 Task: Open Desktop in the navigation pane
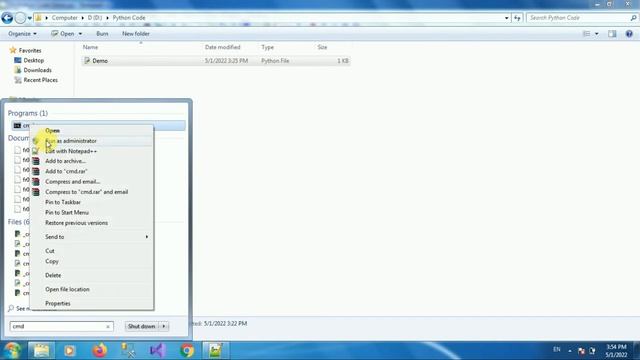pos(33,60)
